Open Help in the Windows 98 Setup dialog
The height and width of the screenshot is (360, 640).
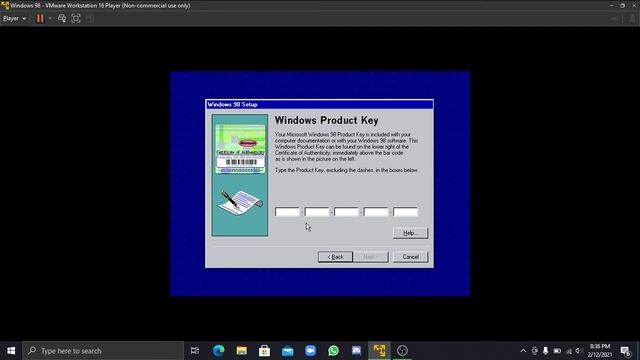(410, 233)
